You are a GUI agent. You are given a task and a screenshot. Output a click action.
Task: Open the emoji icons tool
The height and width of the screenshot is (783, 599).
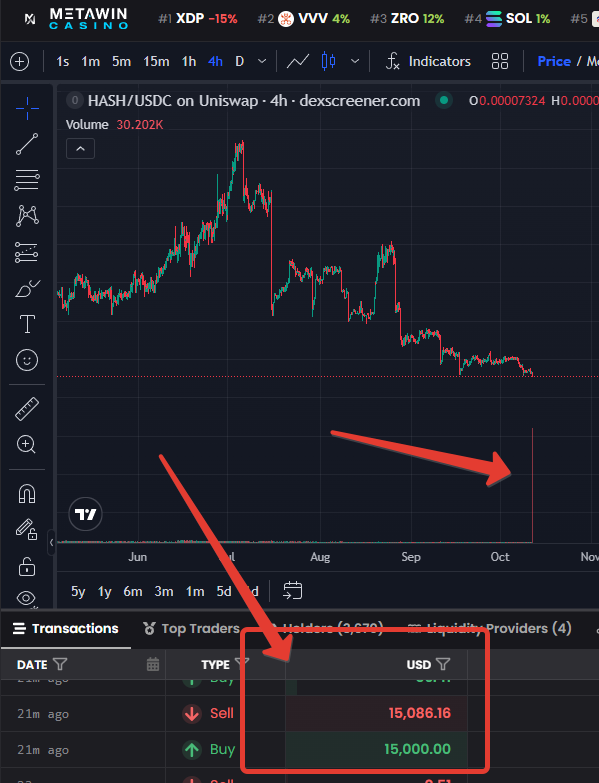coord(27,360)
